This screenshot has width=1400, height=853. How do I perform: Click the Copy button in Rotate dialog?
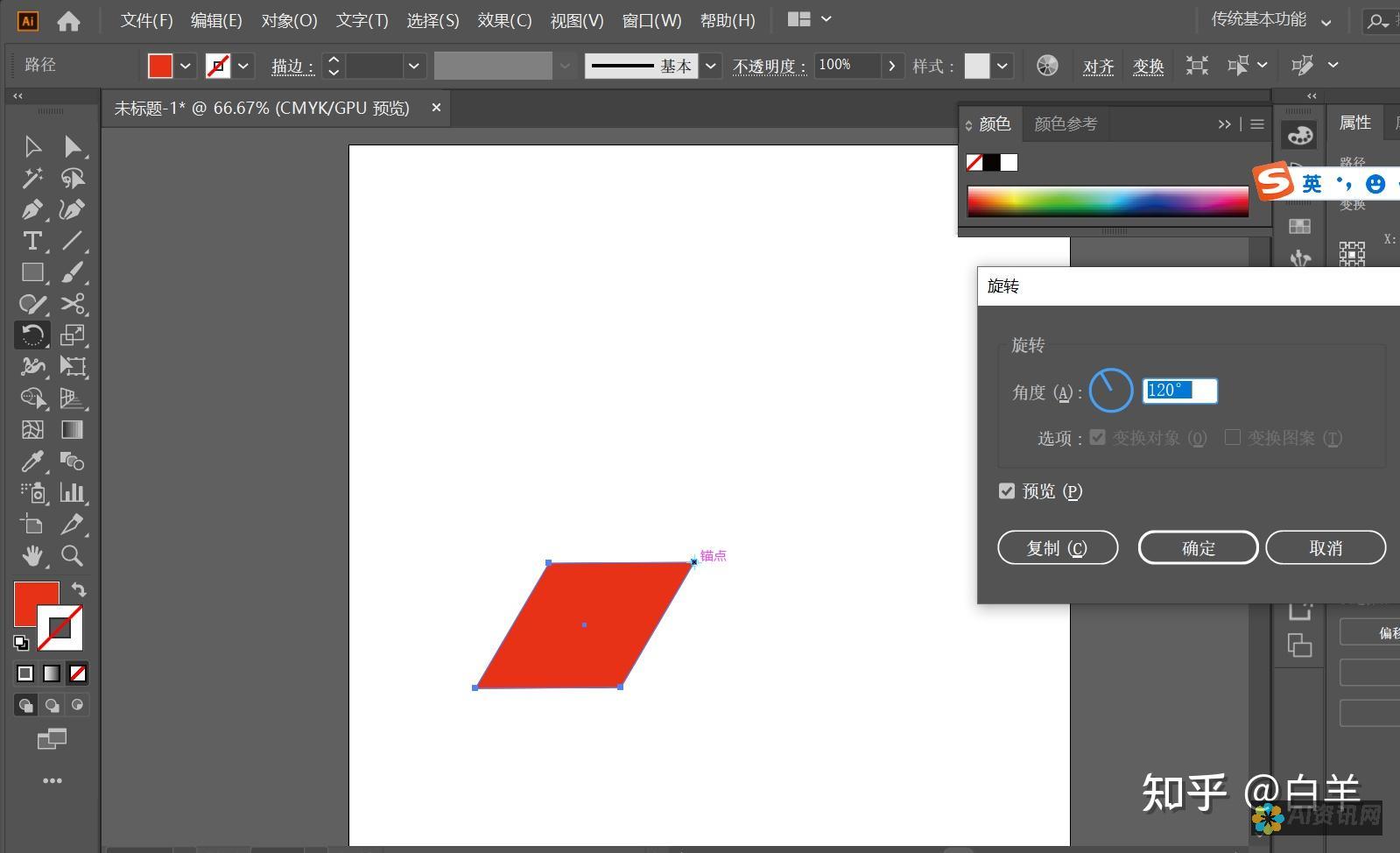(x=1058, y=548)
